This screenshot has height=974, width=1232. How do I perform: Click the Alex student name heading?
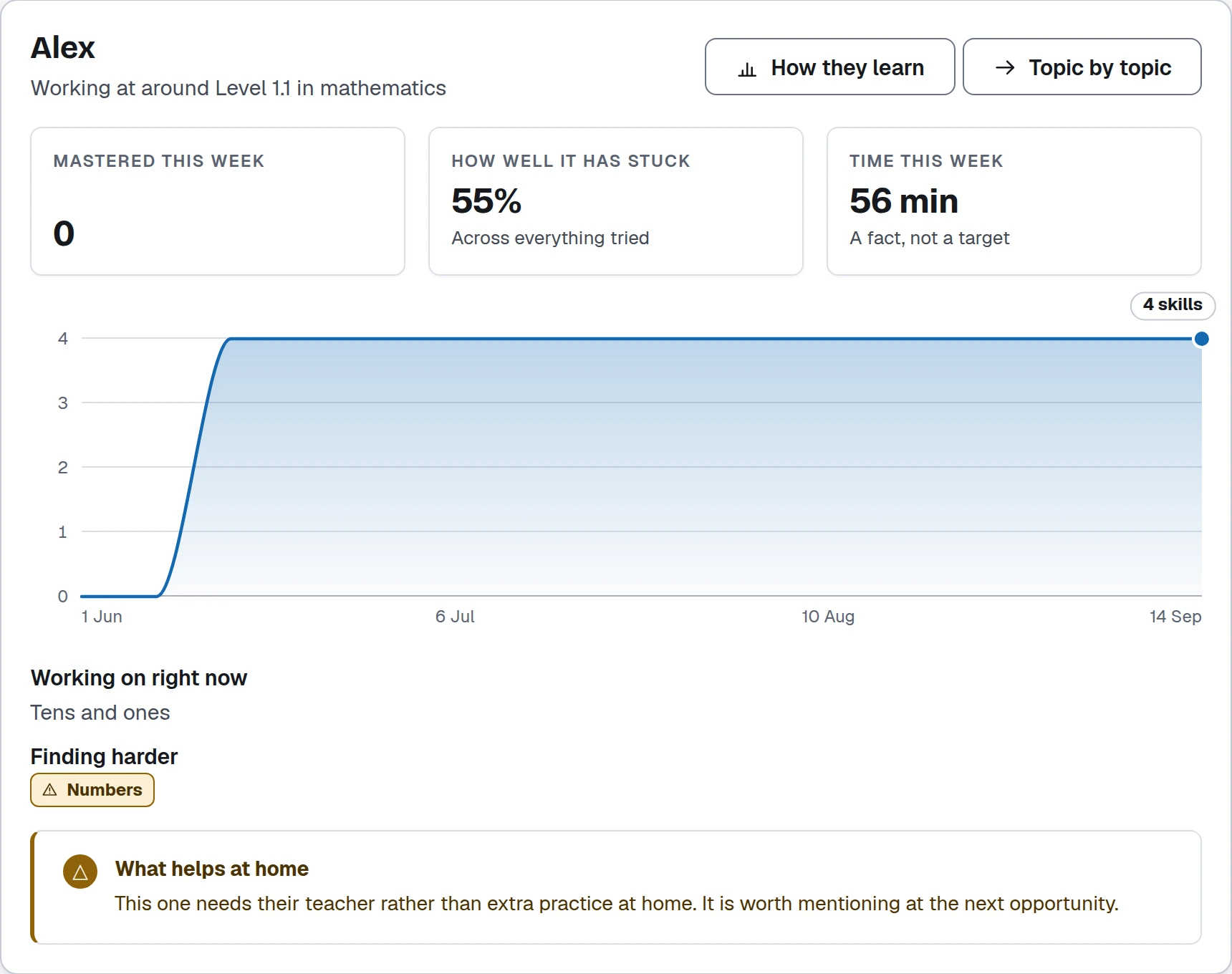pos(63,48)
